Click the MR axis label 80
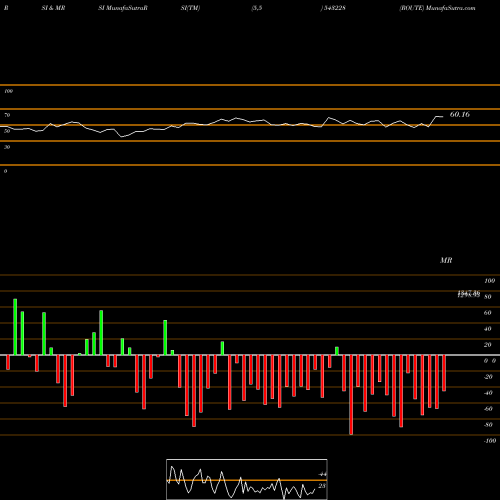 487,297
